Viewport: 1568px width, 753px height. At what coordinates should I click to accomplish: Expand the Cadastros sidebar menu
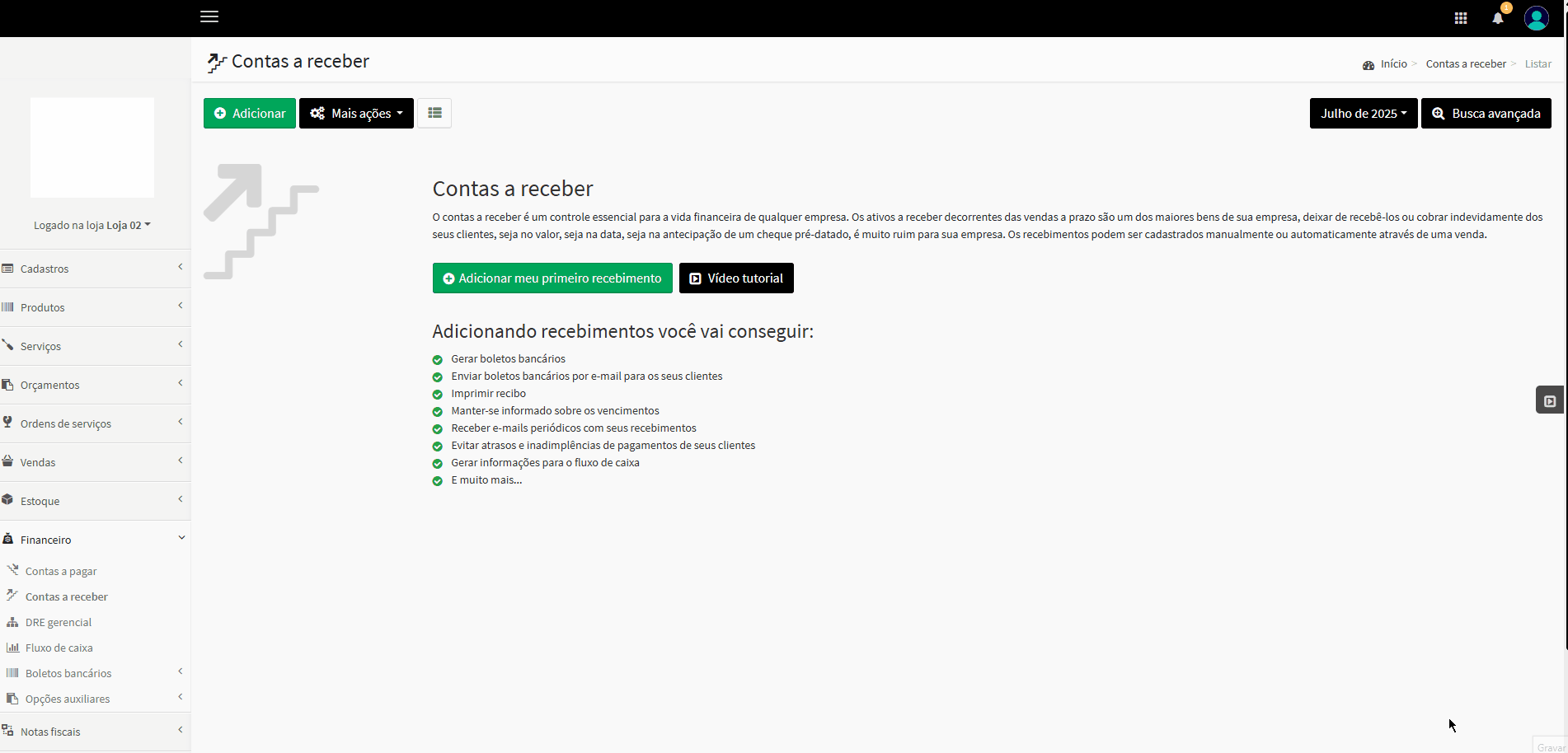[95, 269]
